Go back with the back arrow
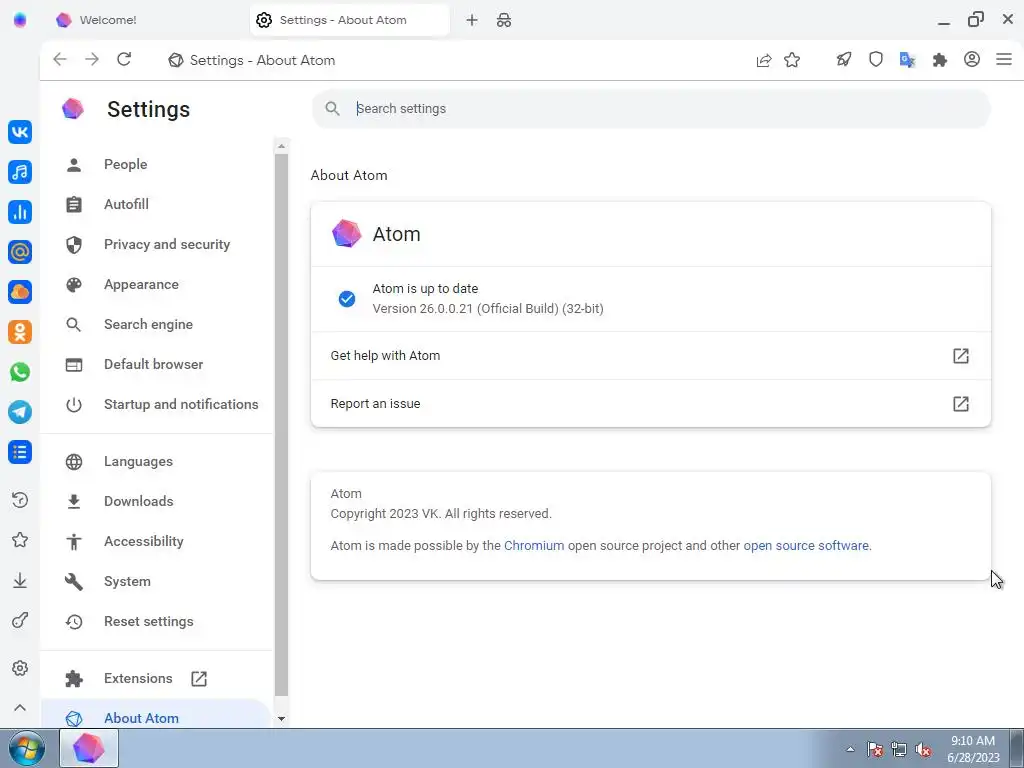 [60, 59]
